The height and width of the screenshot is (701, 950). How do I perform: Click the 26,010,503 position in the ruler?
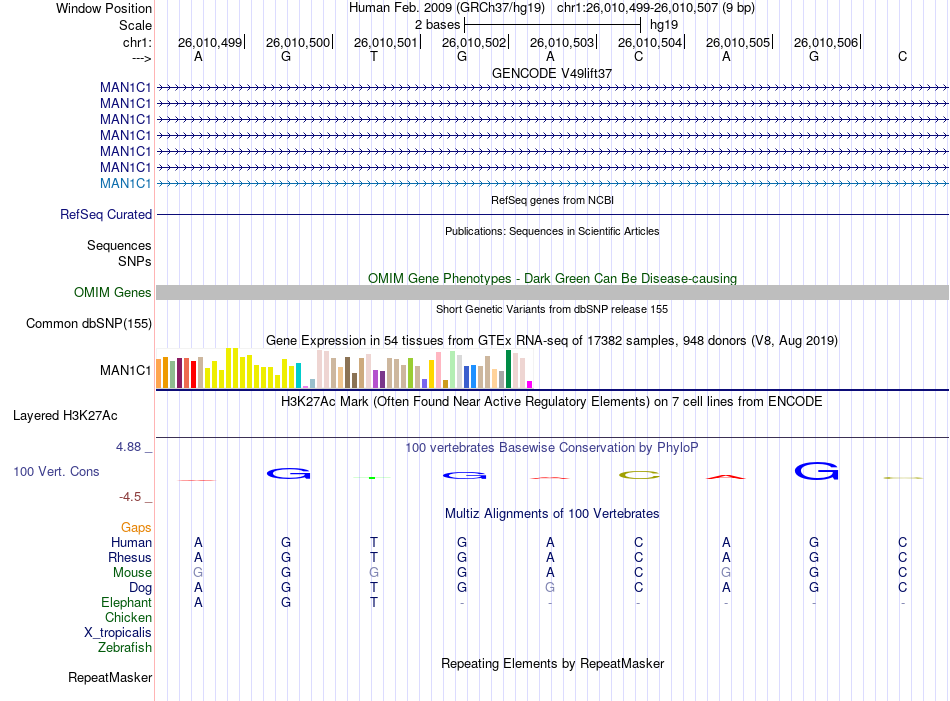coord(562,42)
